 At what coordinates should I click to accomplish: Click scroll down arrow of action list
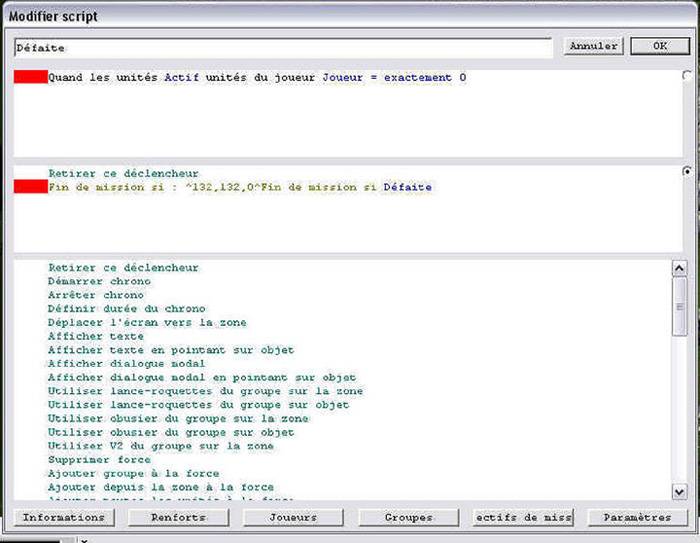click(679, 490)
